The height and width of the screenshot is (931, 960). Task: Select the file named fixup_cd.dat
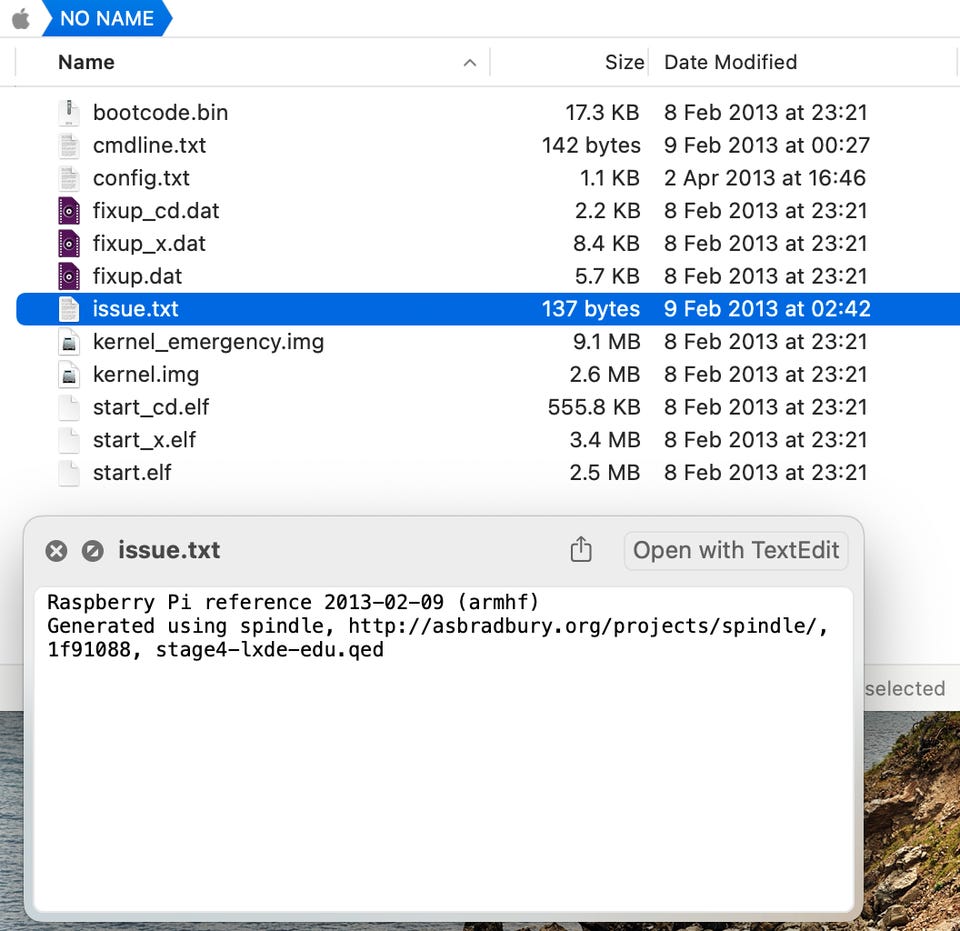click(x=156, y=211)
